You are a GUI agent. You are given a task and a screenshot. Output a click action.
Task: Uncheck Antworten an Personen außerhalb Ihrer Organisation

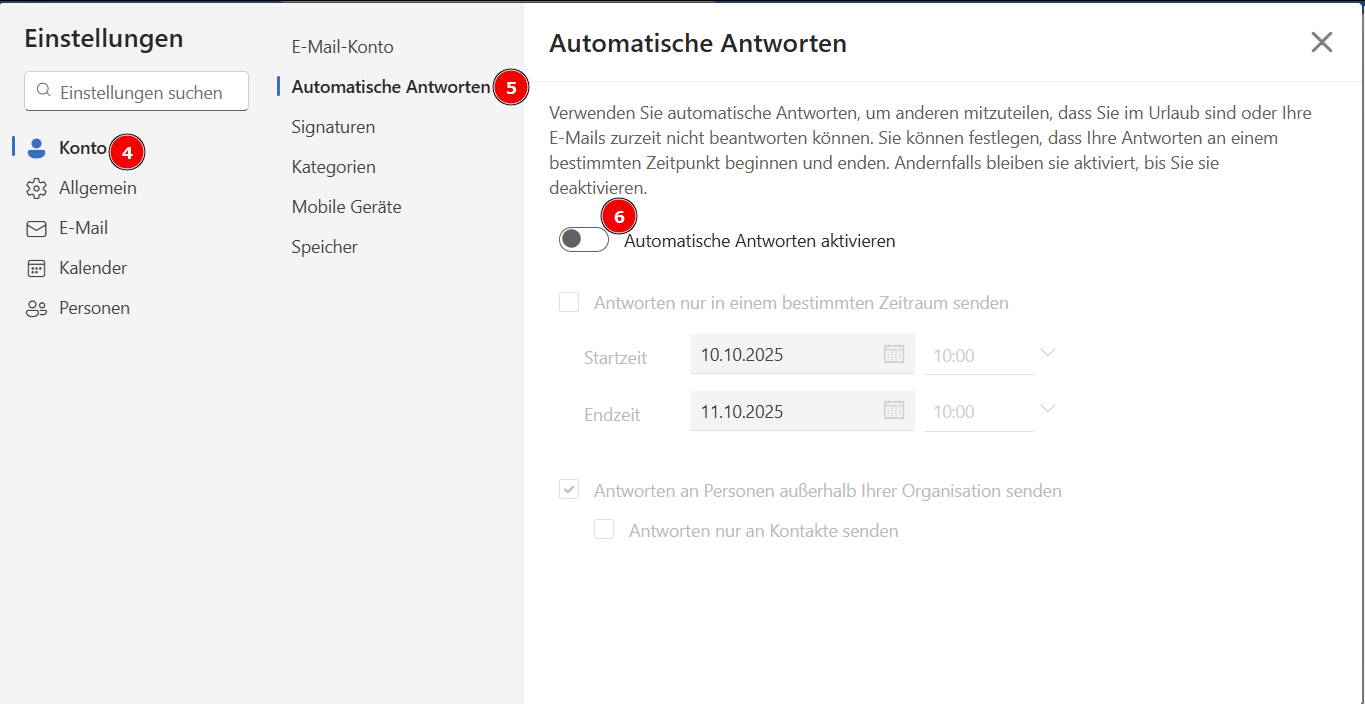point(569,490)
